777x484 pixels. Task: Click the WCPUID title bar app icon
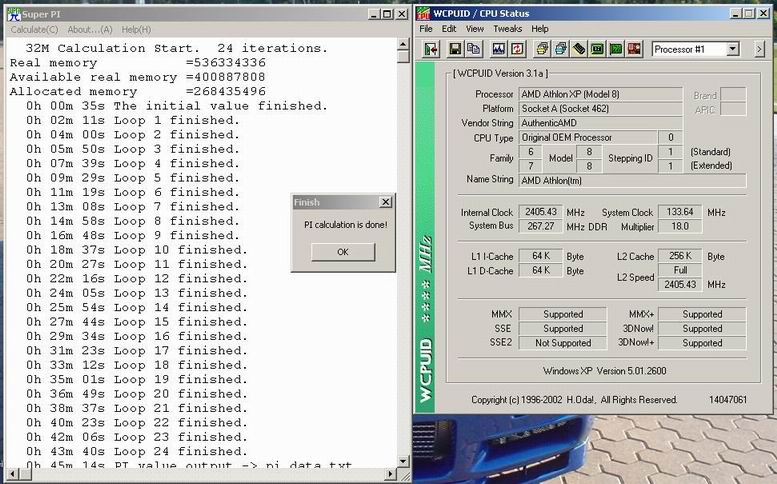point(423,13)
